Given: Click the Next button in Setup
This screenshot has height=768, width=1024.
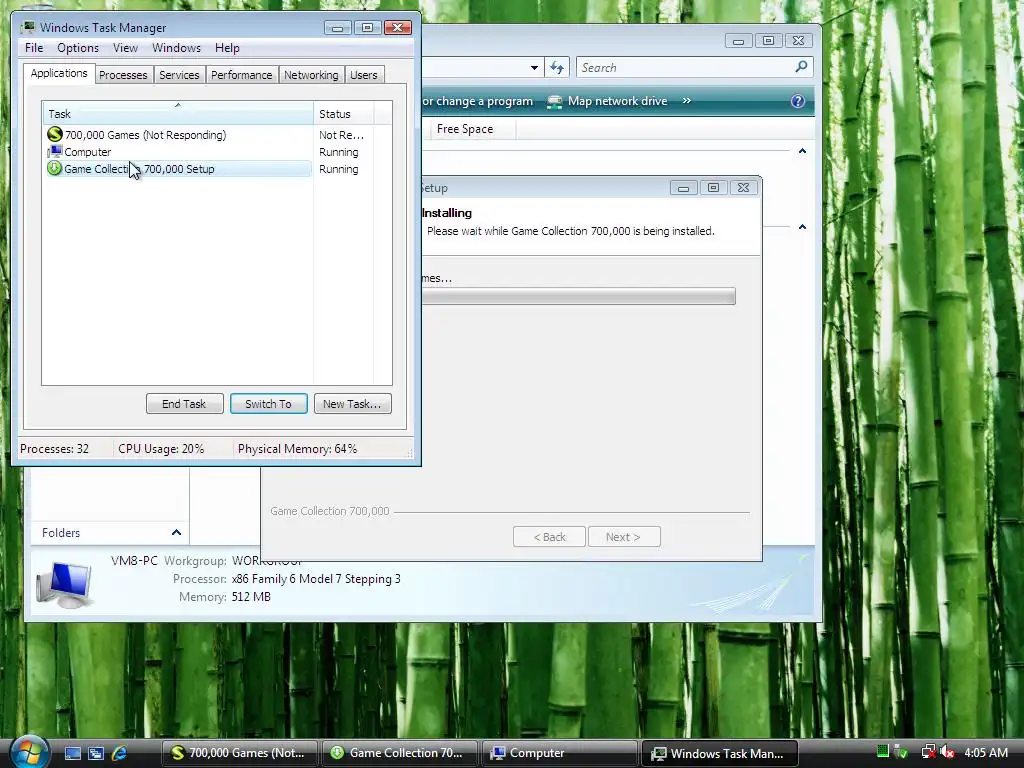Looking at the screenshot, I should tap(624, 537).
